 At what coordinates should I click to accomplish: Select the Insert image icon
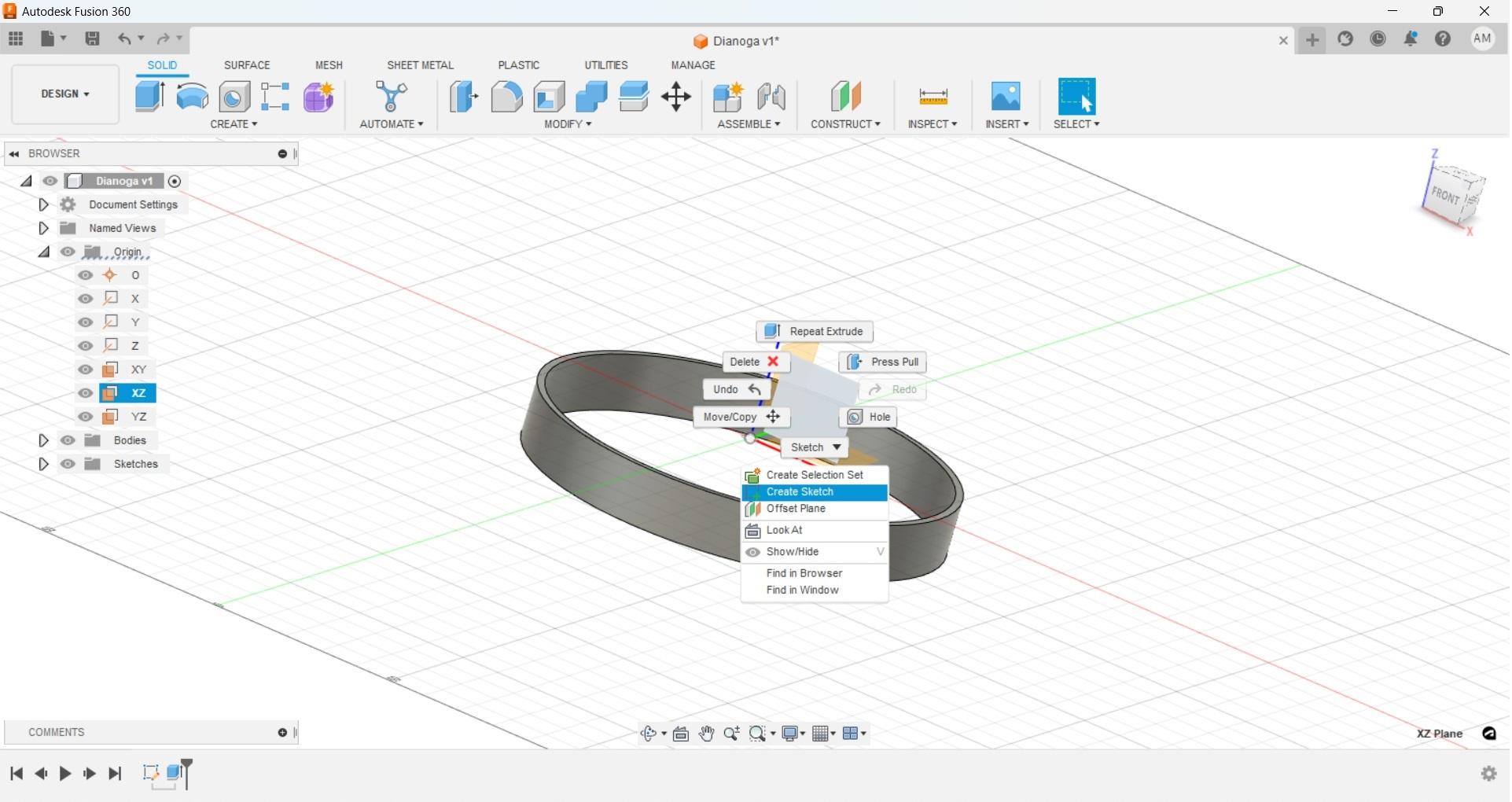[x=1006, y=97]
